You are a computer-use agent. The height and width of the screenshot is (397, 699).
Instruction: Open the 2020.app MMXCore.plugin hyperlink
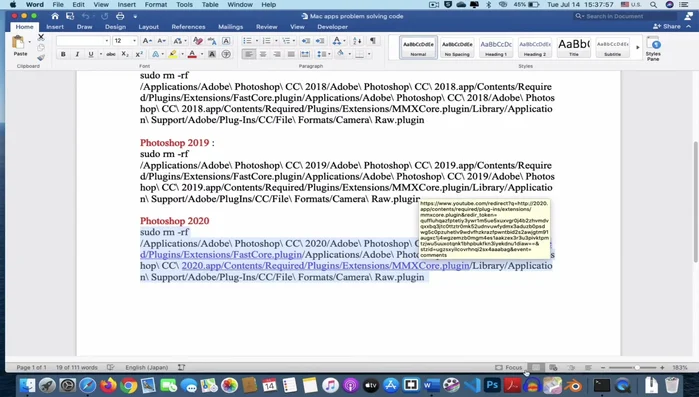[x=325, y=266]
